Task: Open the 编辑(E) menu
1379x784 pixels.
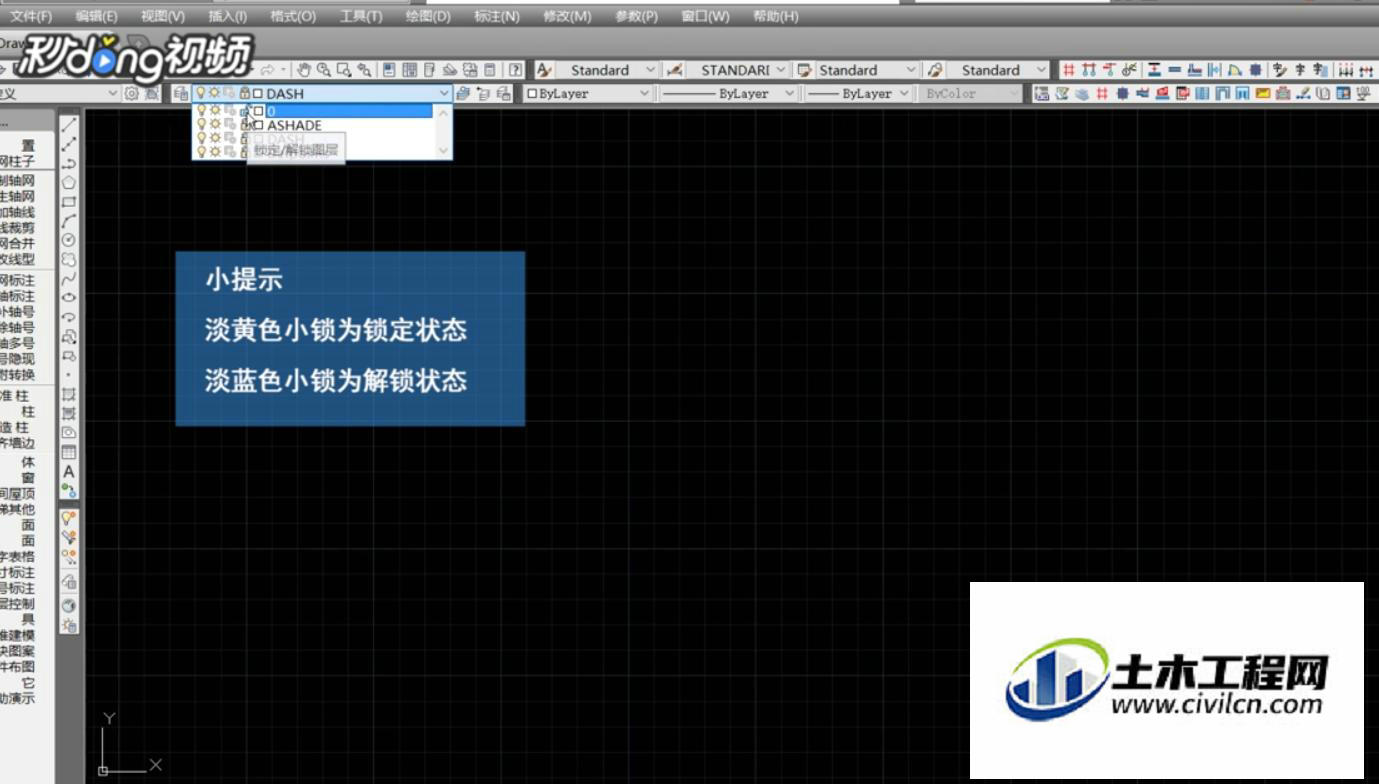Action: pyautogui.click(x=96, y=16)
